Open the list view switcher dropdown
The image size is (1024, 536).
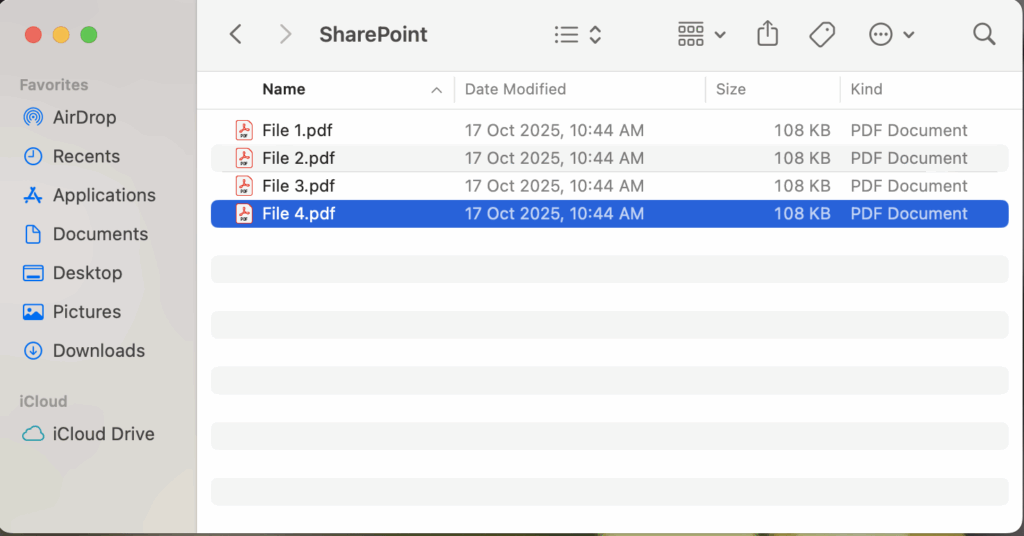[578, 35]
